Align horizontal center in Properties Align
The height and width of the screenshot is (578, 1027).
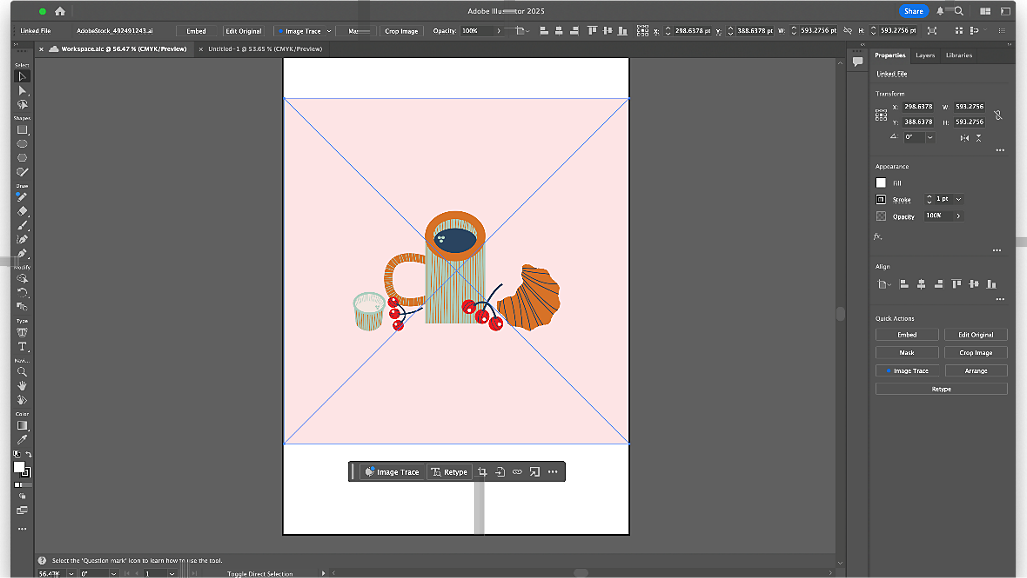click(922, 284)
